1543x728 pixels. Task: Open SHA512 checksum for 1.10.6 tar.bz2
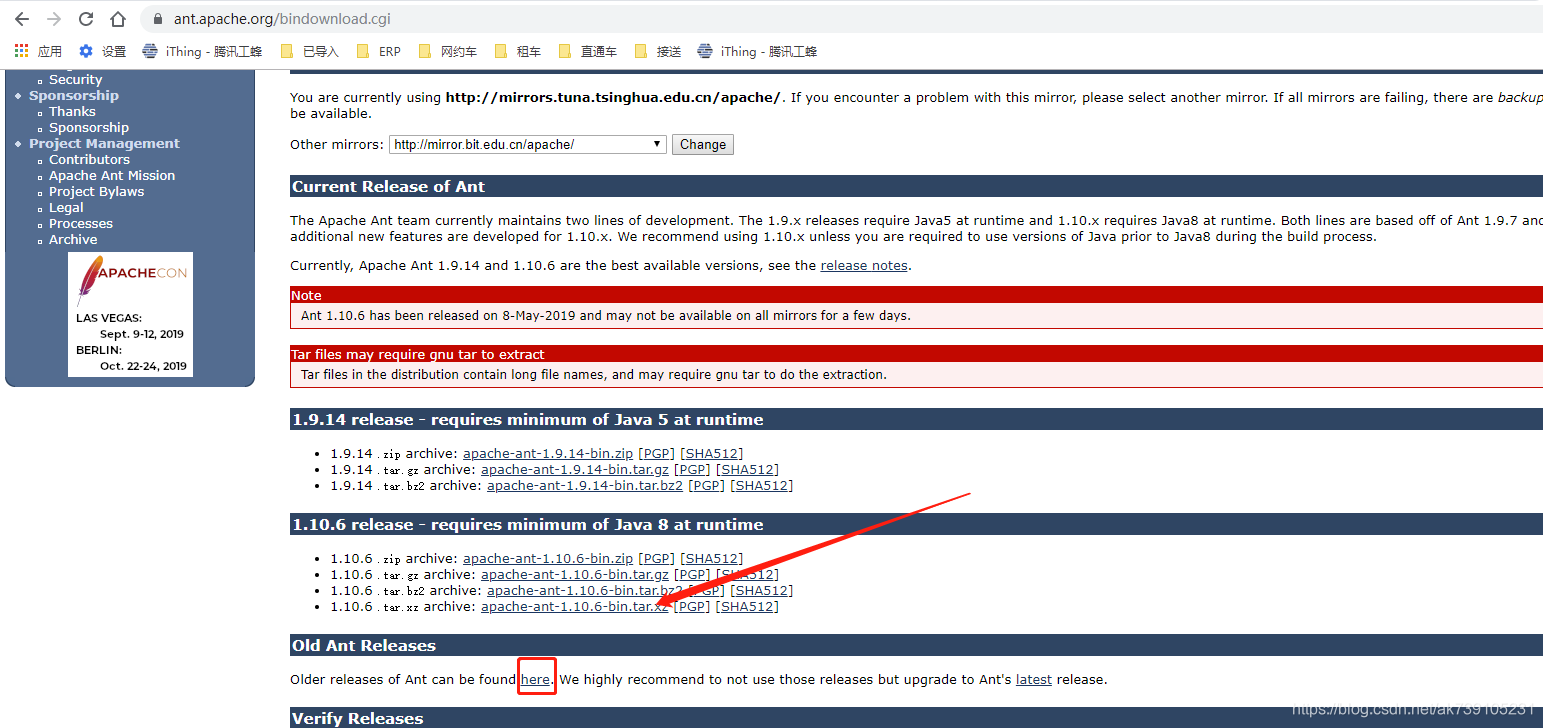[761, 591]
